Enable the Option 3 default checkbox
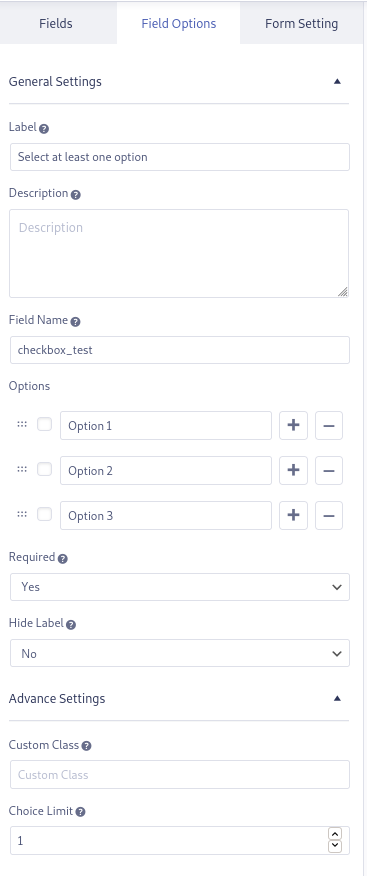The height and width of the screenshot is (876, 367). click(45, 514)
